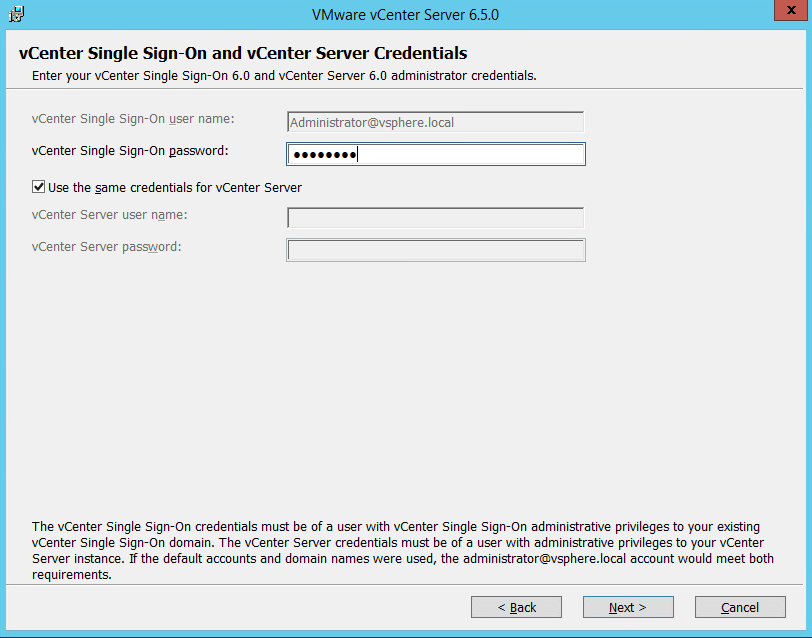This screenshot has width=812, height=638.
Task: Click the 'VMware vCenter Server 6.5.0' window title
Action: pyautogui.click(x=405, y=14)
